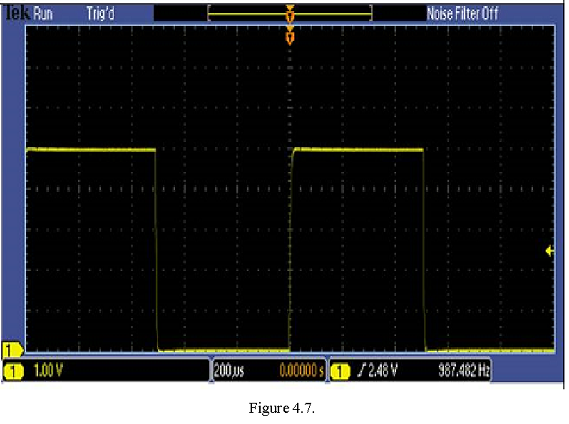Click the trigger source channel 1 badge
Viewport: 569px width, 424px height.
click(340, 371)
